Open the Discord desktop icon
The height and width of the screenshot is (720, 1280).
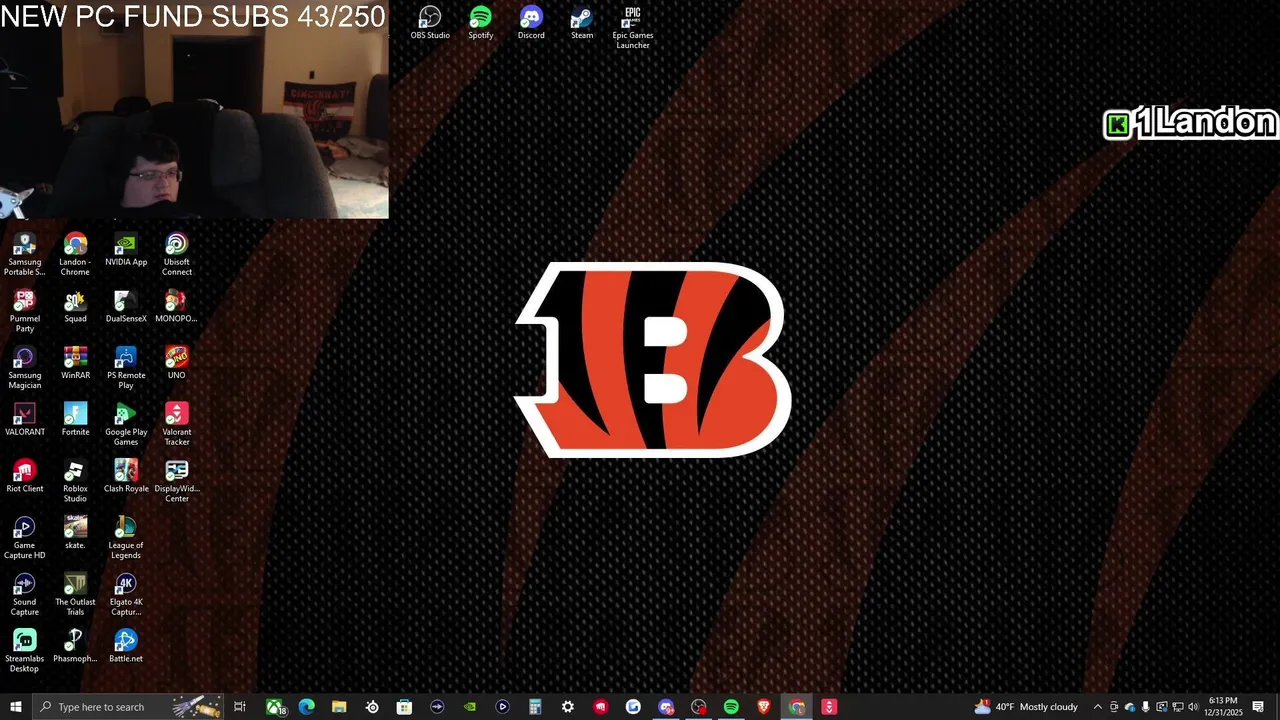[531, 24]
